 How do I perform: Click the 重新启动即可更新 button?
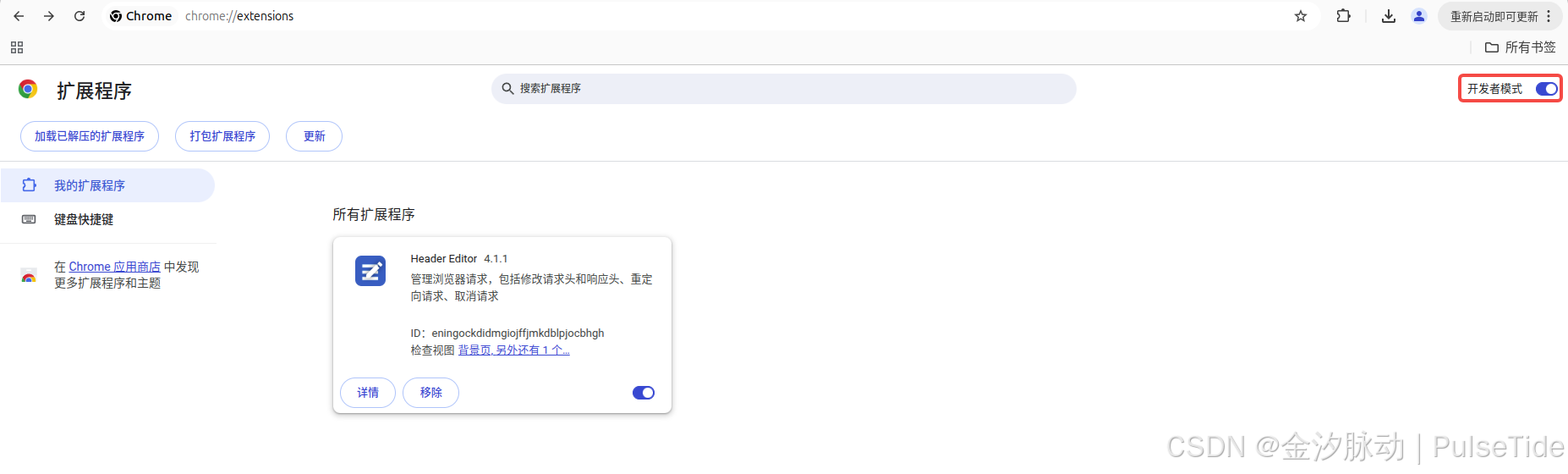pyautogui.click(x=1494, y=16)
